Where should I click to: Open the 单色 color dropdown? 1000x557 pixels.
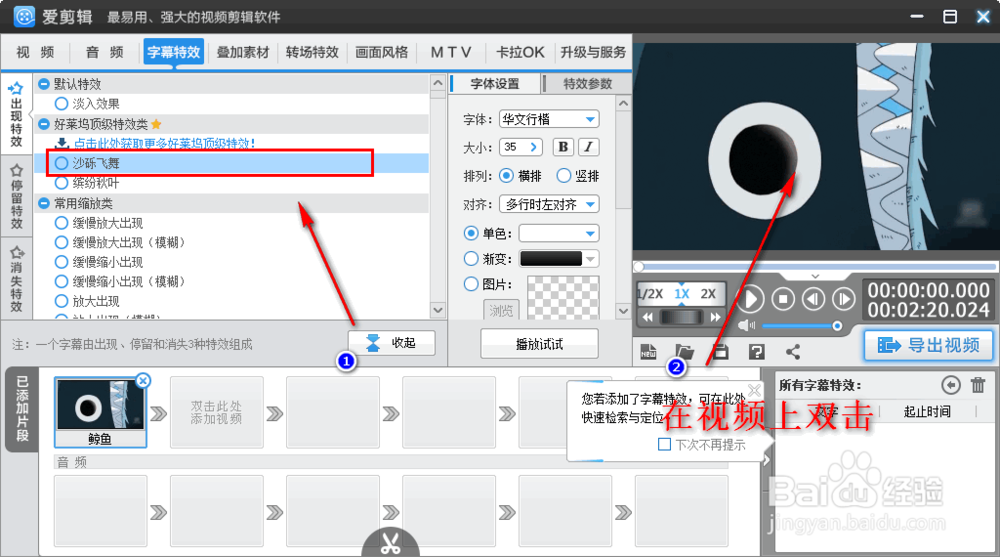click(x=559, y=234)
